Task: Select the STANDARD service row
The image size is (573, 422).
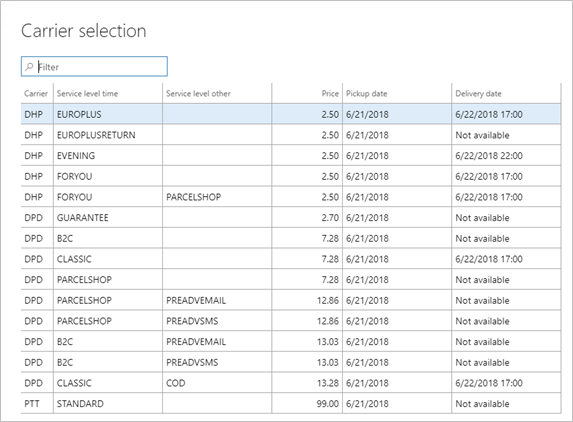Action: pyautogui.click(x=291, y=404)
